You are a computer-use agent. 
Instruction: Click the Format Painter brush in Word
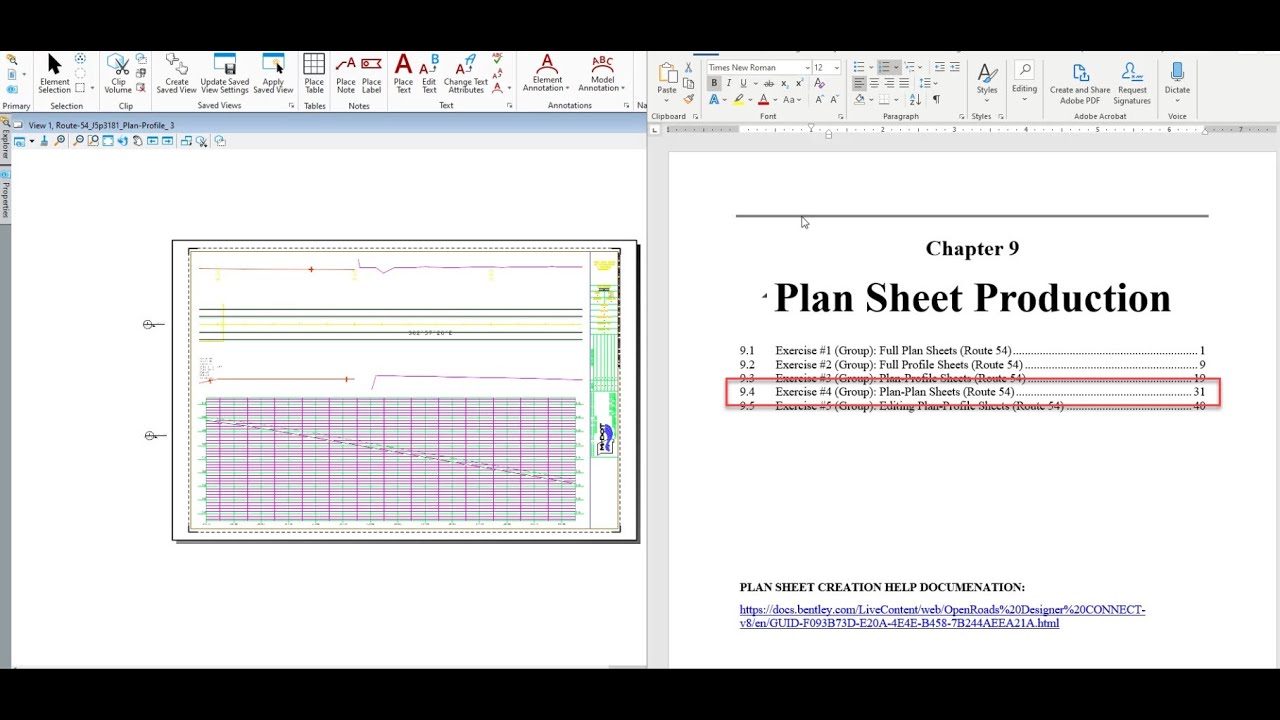pyautogui.click(x=688, y=99)
